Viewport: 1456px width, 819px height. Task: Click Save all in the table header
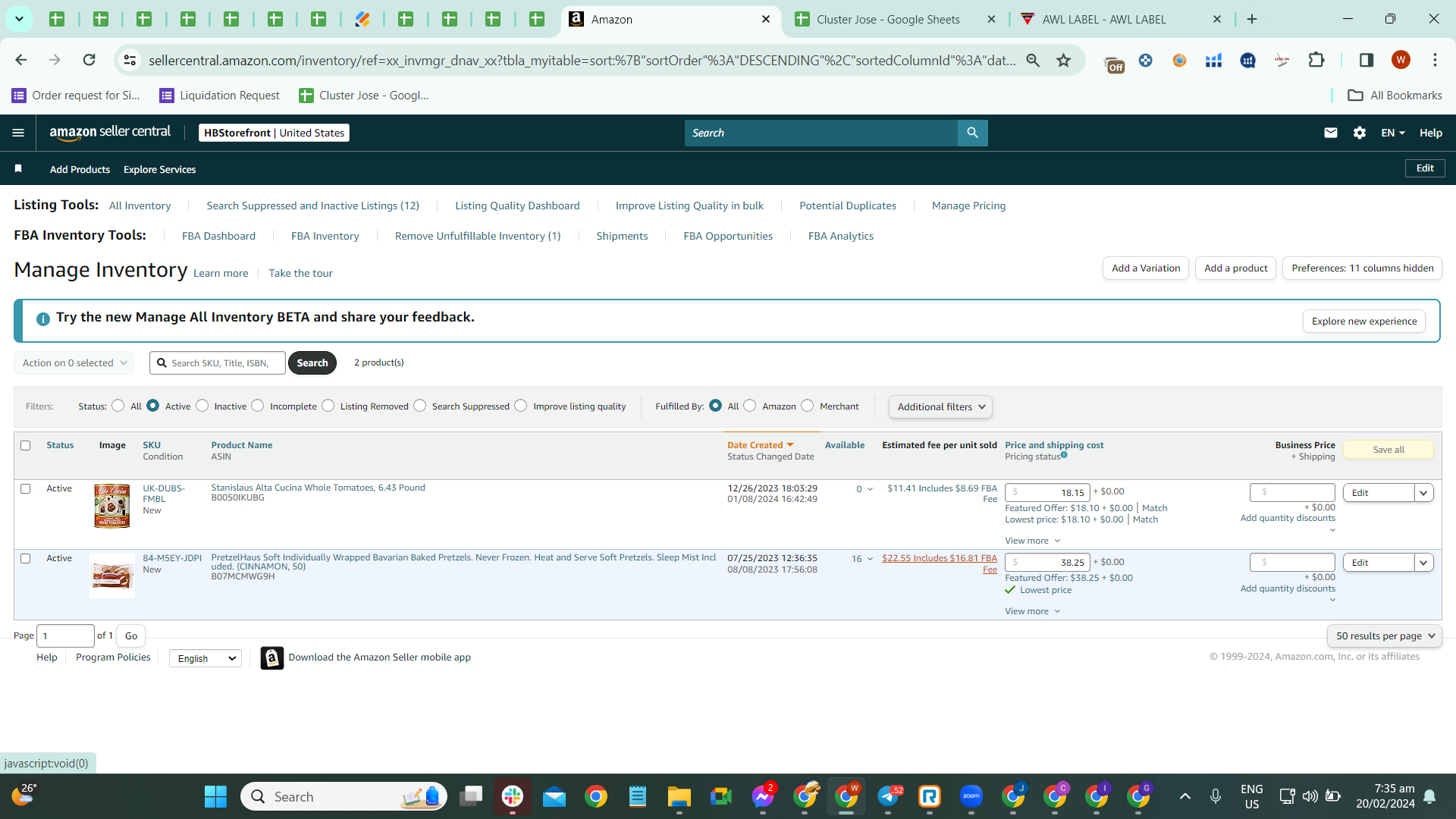click(x=1388, y=450)
